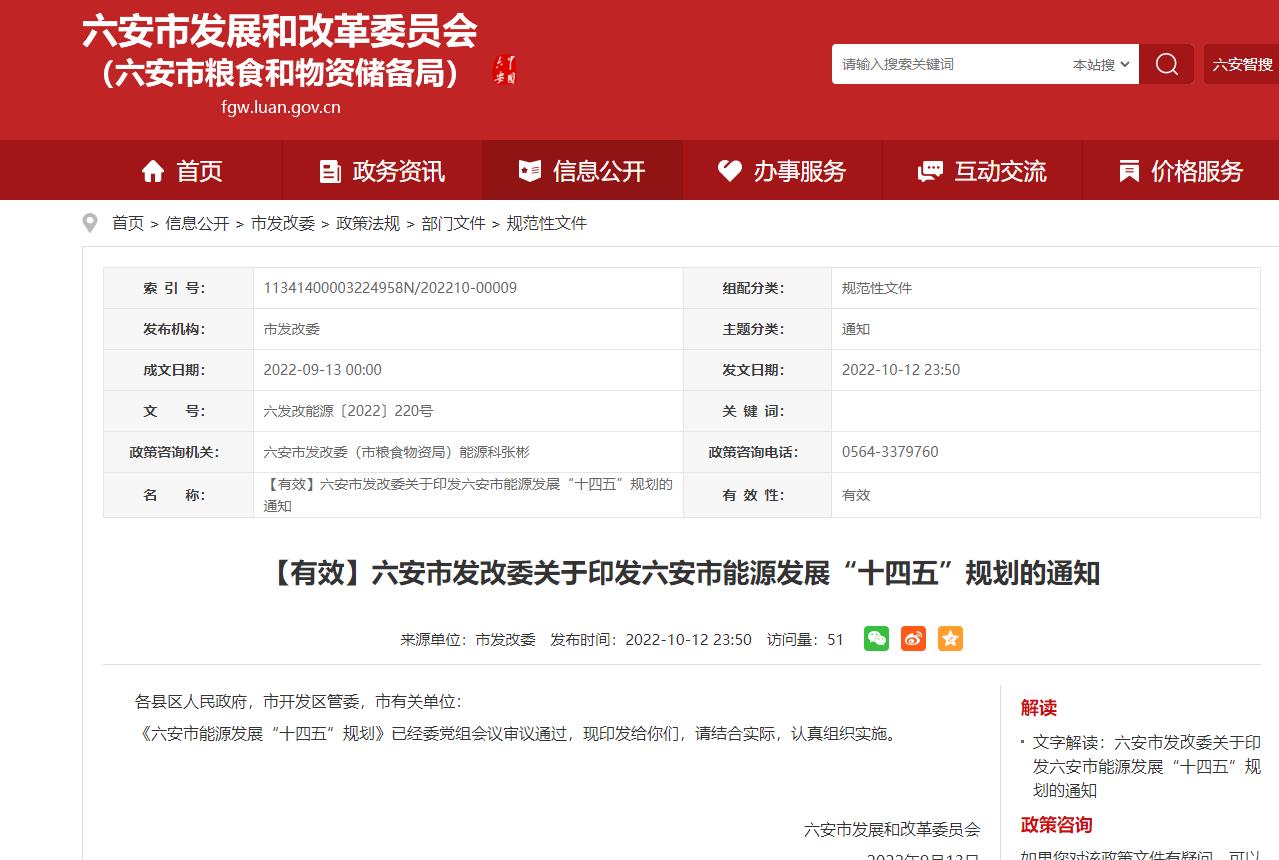Click the price tag icon beside 价格服务
Viewport: 1279px width, 860px height.
(x=1132, y=170)
